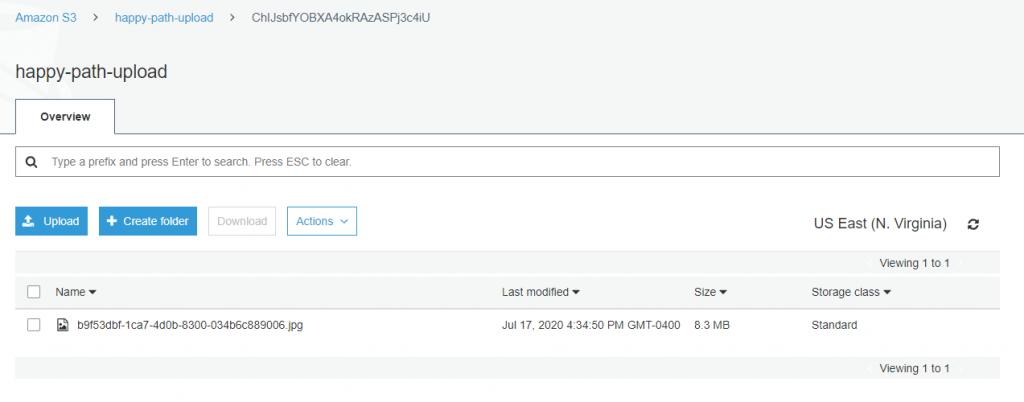Click the bottom Viewing 1 to 1 text
1024x402 pixels.
click(914, 368)
